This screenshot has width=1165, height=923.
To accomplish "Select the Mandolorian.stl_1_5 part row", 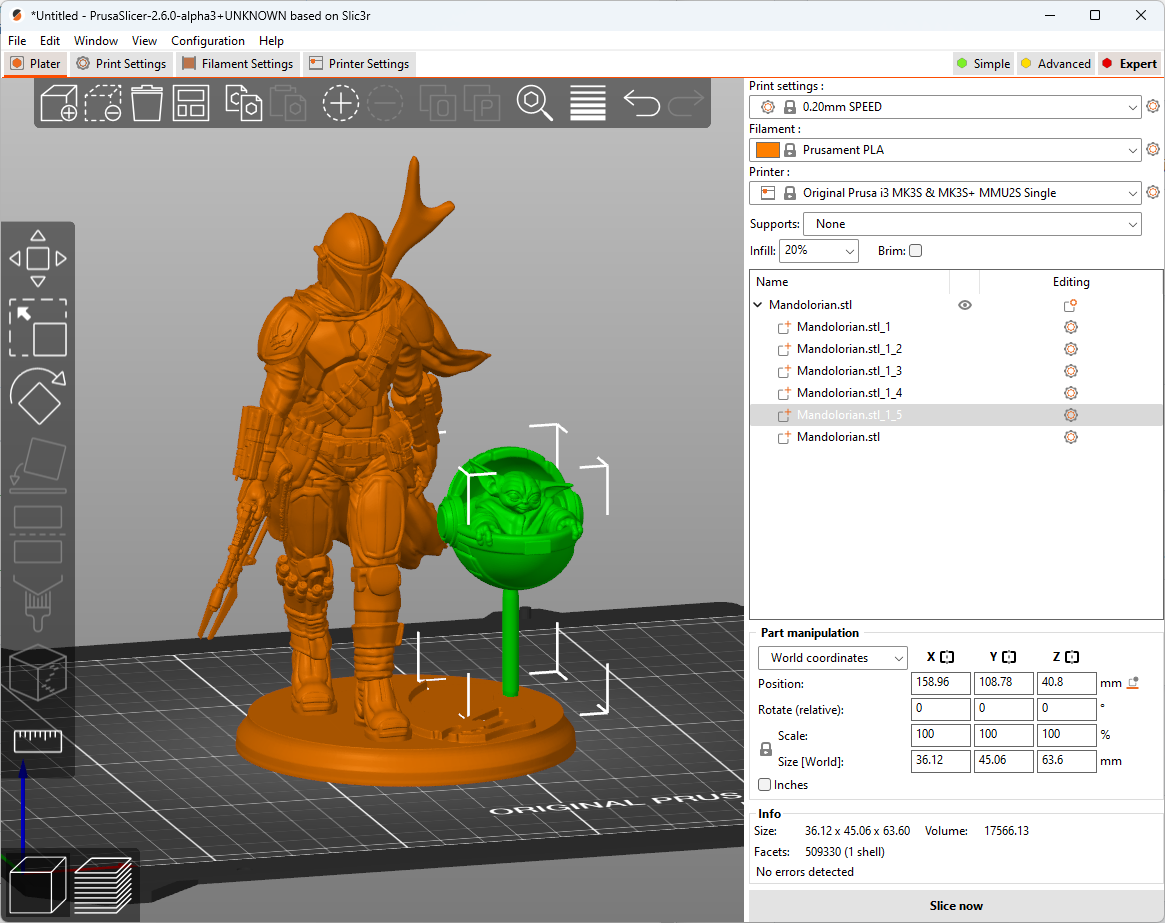I will [x=956, y=415].
